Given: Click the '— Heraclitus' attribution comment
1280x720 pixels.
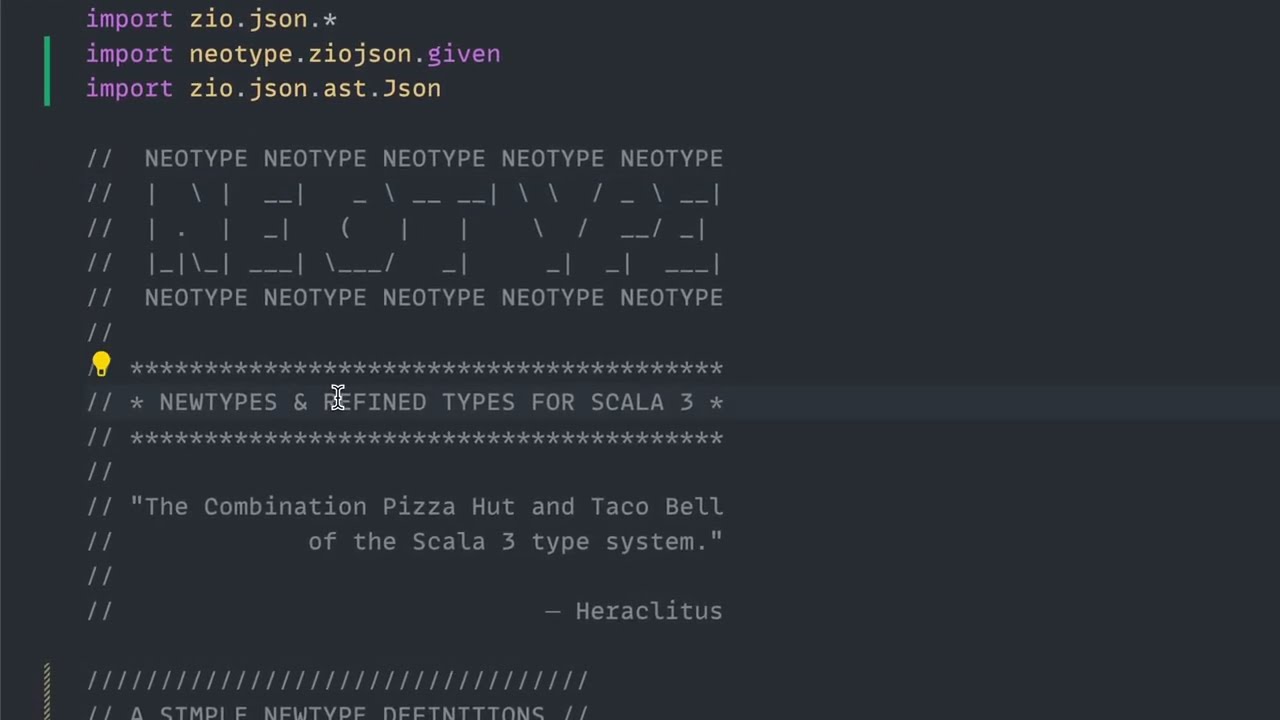Looking at the screenshot, I should point(634,611).
